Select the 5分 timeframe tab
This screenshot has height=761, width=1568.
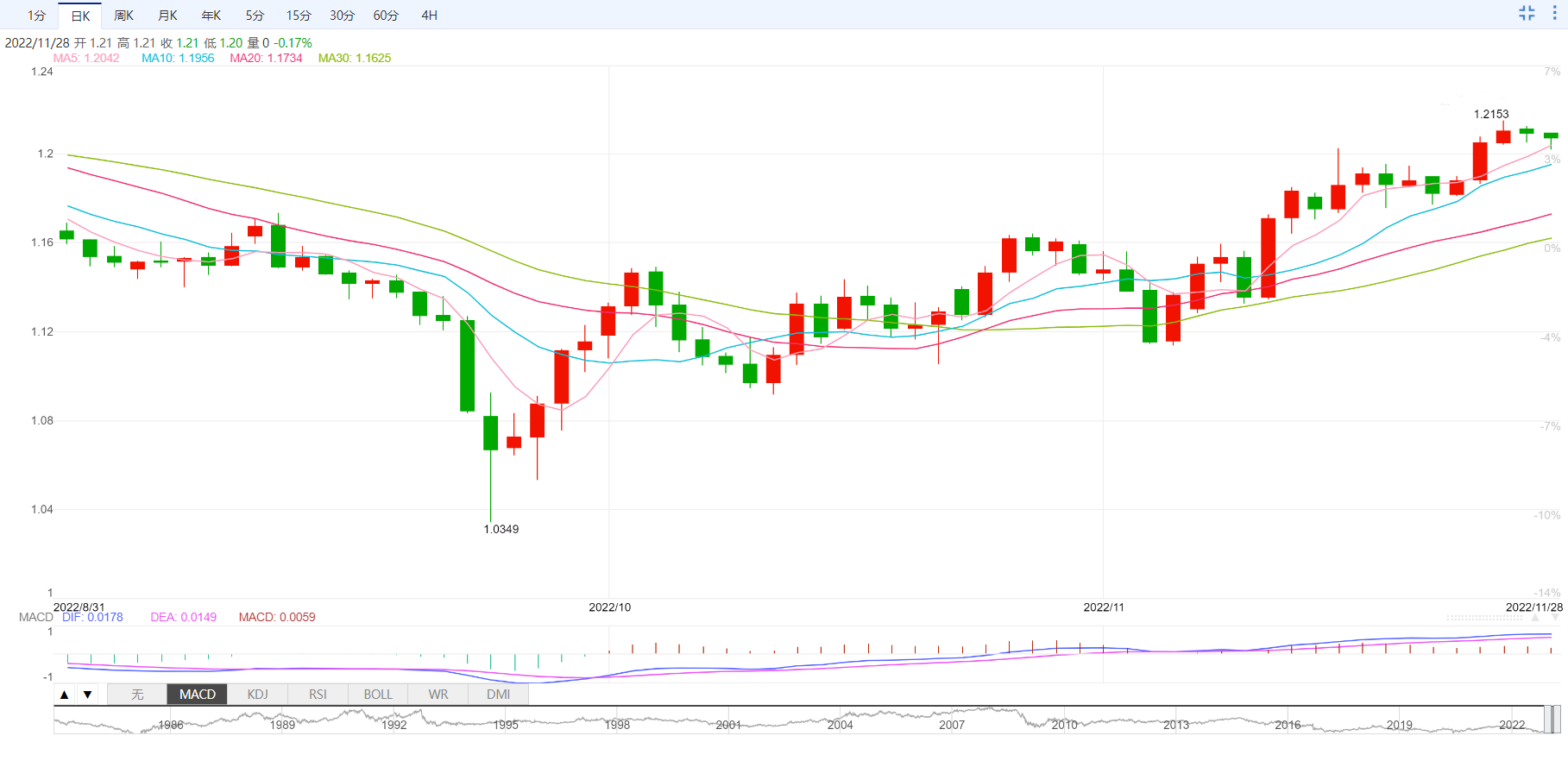(255, 16)
